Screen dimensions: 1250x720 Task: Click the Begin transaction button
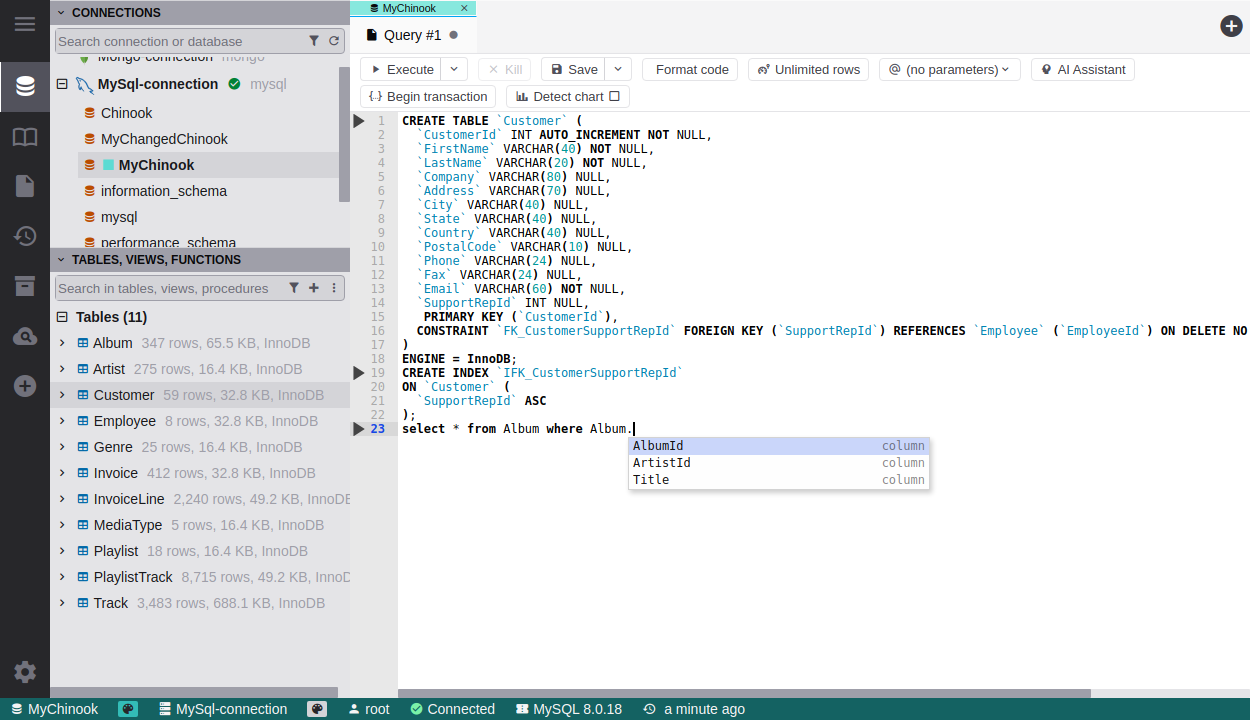(x=428, y=97)
